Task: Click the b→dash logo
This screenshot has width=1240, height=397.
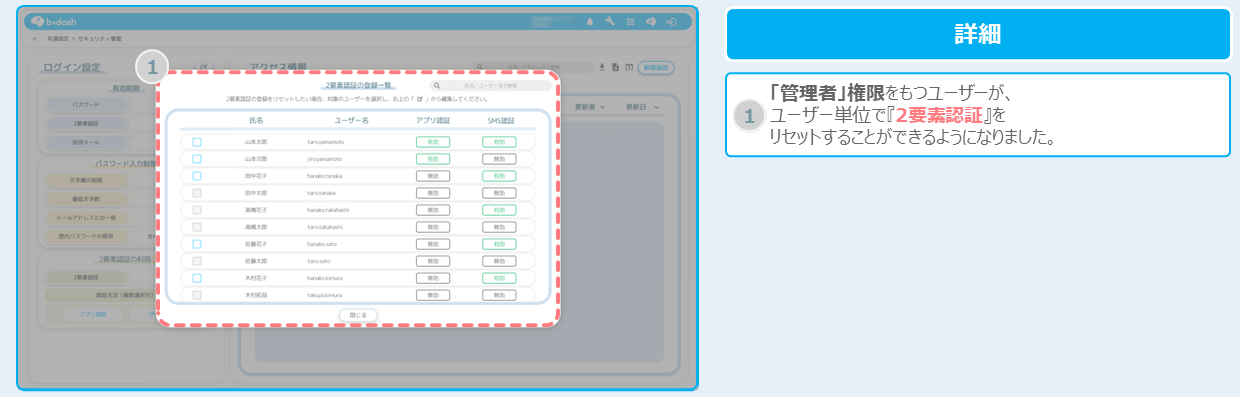Action: [x=54, y=21]
